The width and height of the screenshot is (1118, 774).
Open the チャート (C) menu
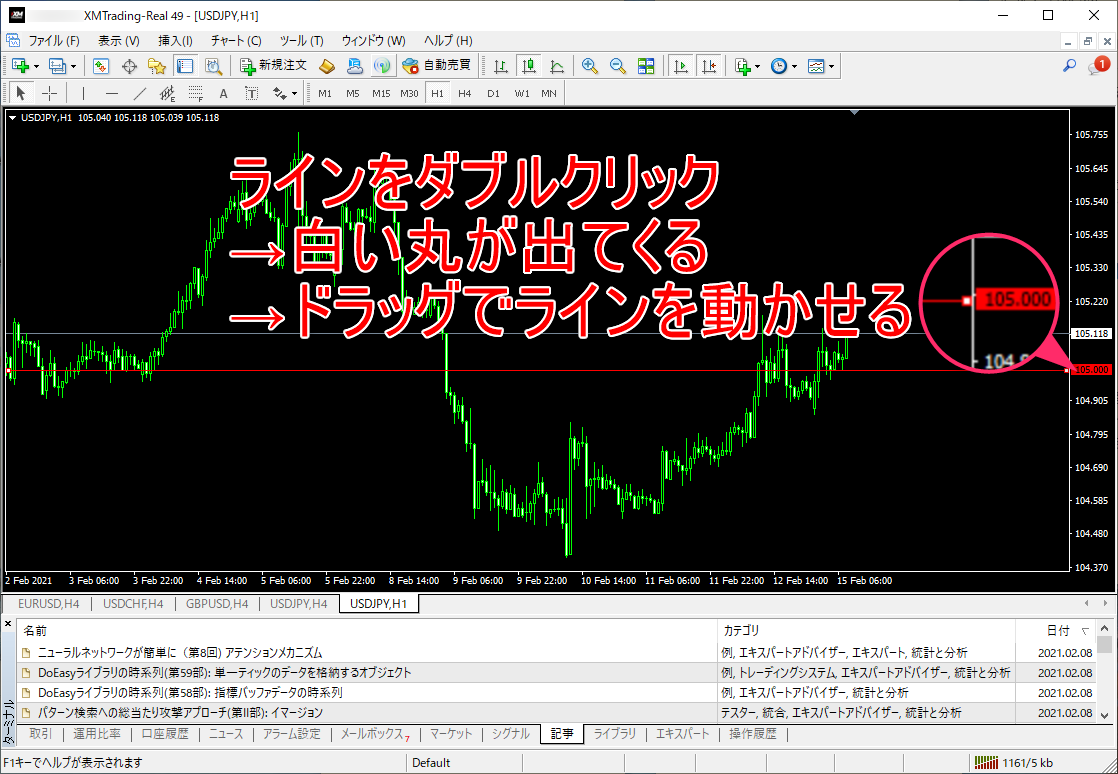(236, 41)
